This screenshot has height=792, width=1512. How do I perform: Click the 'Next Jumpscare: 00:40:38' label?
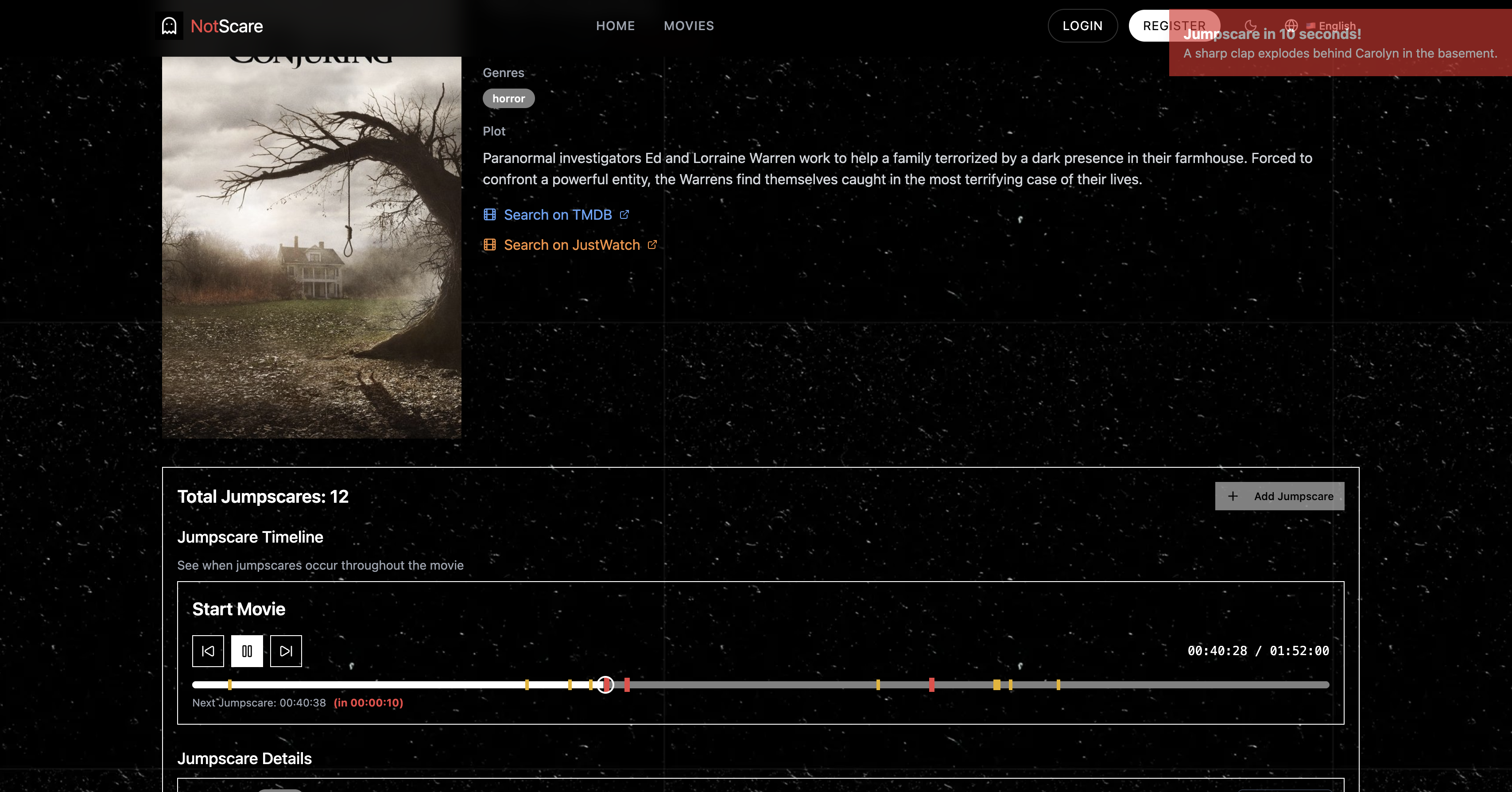(x=259, y=703)
